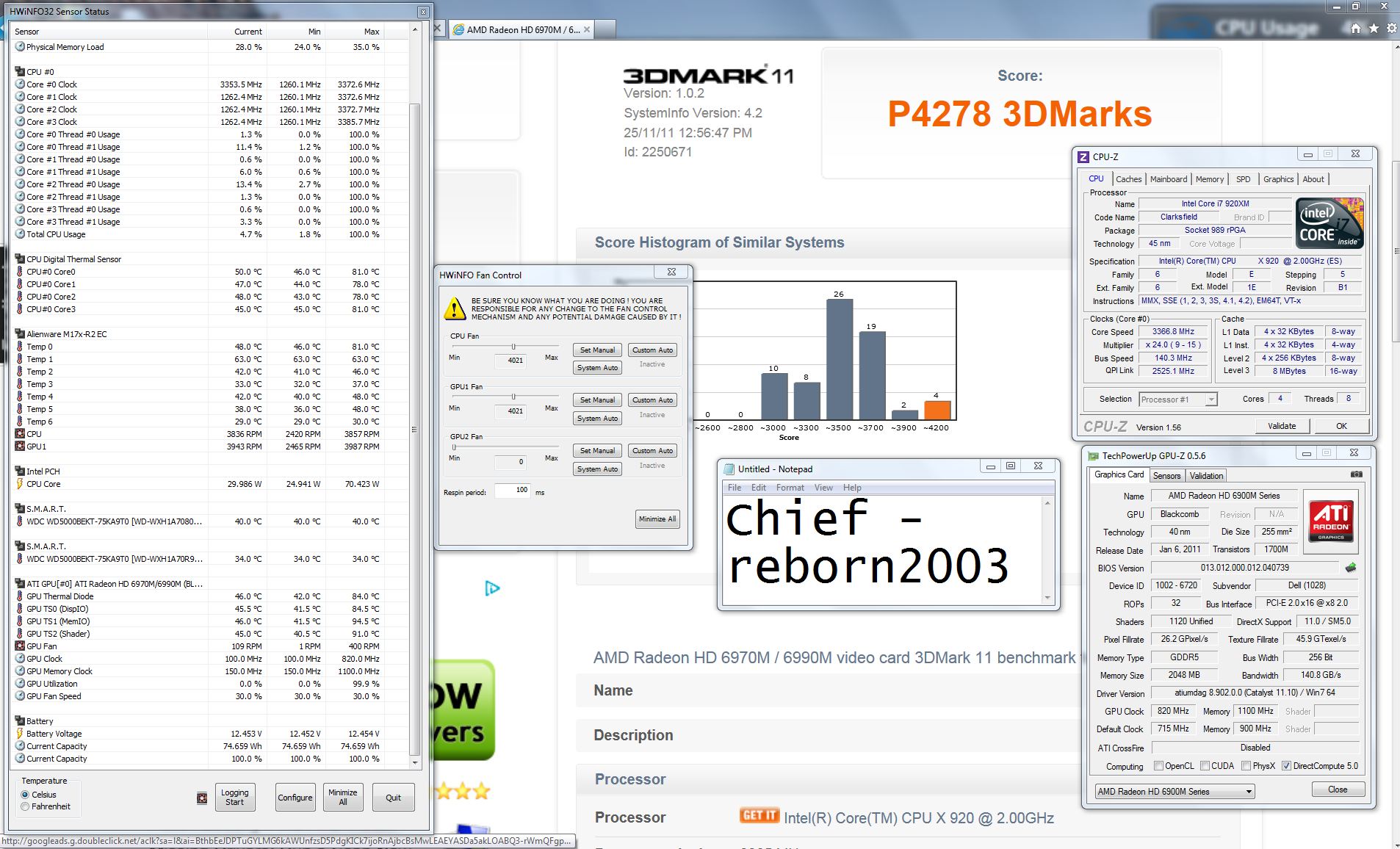Tick the CUDA checkbox in GPU-Z
This screenshot has width=1400, height=849.
(1205, 766)
